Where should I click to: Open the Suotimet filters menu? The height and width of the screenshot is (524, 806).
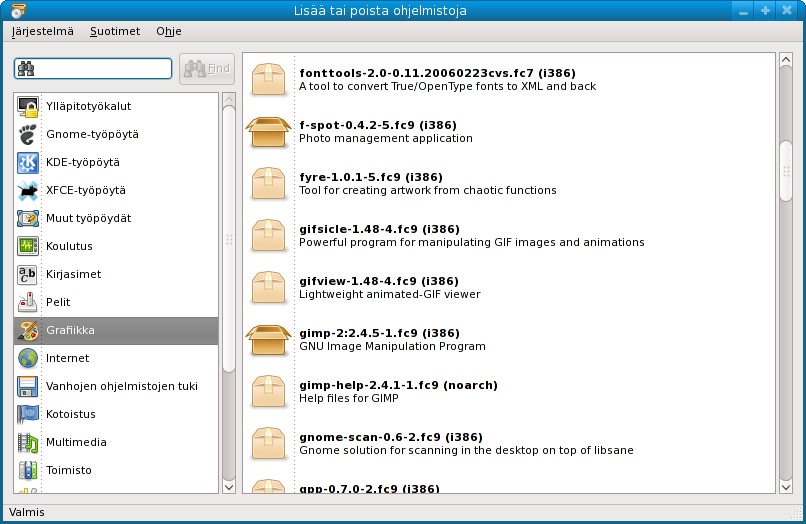(115, 31)
